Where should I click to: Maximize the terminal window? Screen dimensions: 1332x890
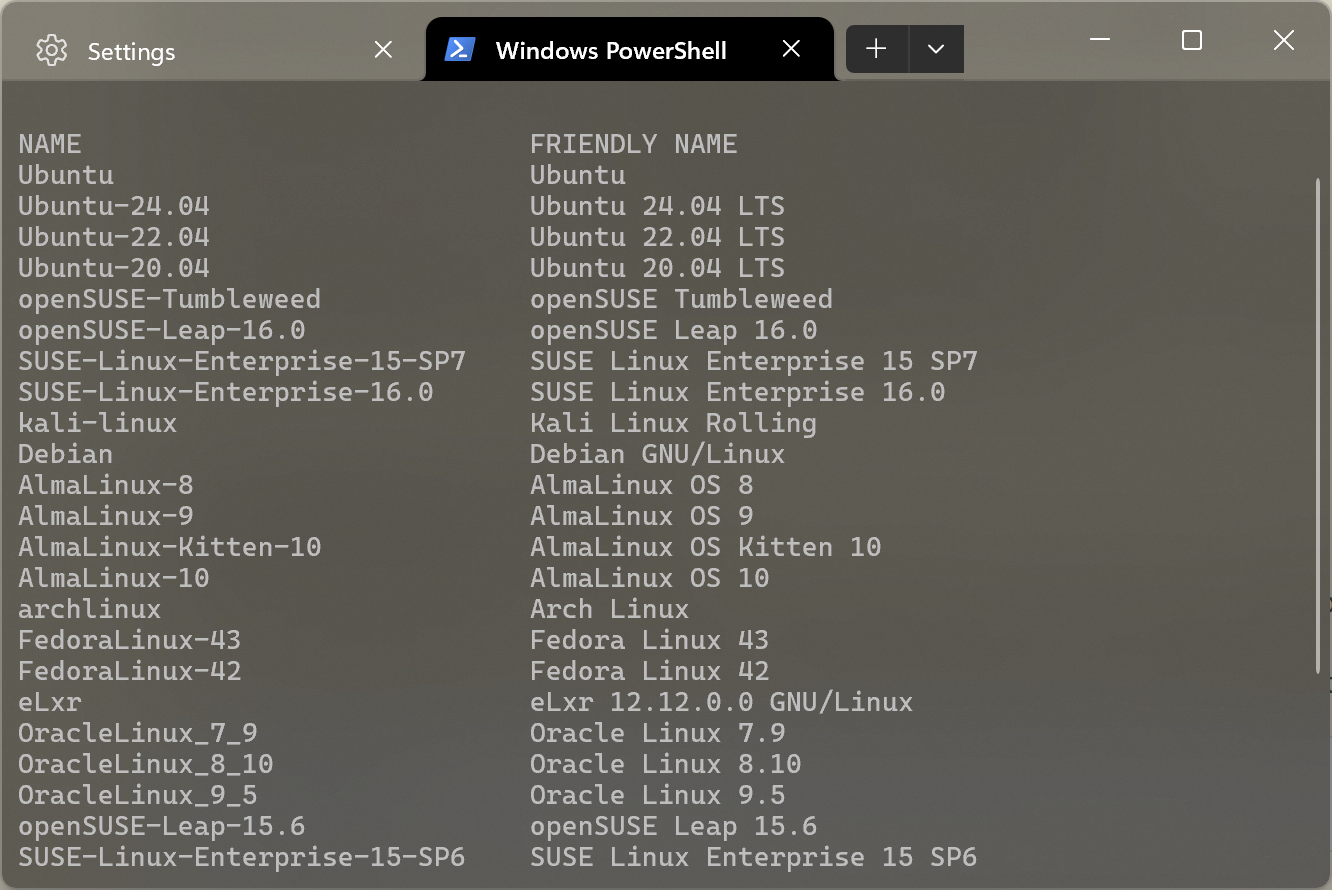pyautogui.click(x=1192, y=40)
